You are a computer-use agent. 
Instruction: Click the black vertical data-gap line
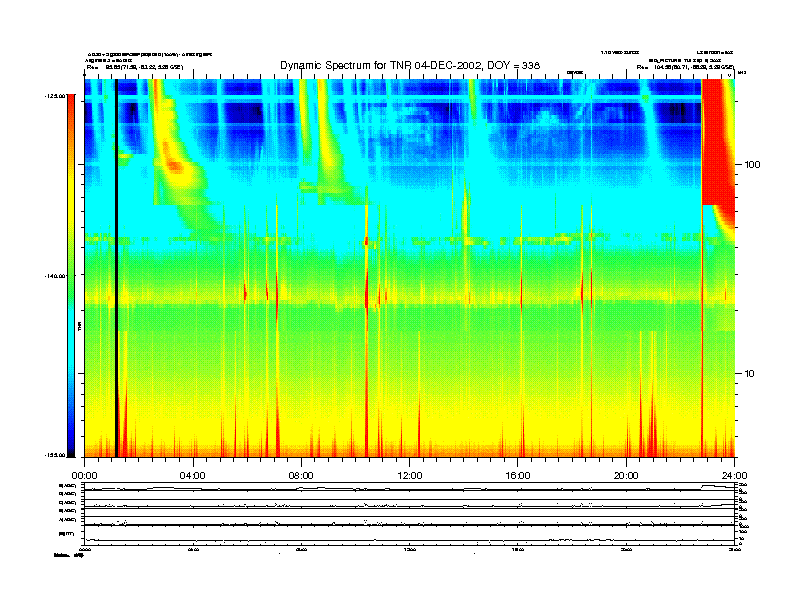point(116,268)
